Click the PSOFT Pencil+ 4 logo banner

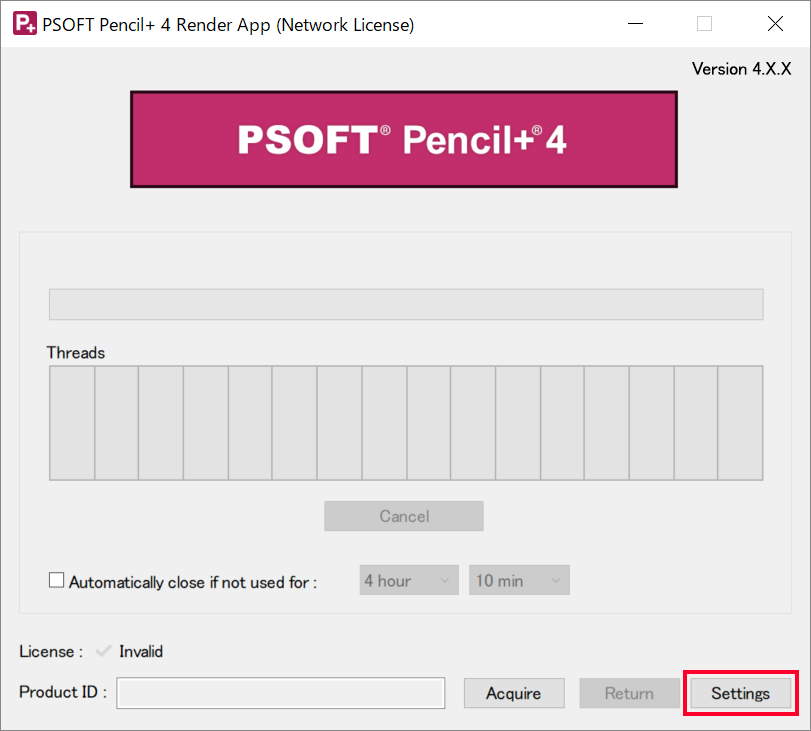pyautogui.click(x=404, y=139)
